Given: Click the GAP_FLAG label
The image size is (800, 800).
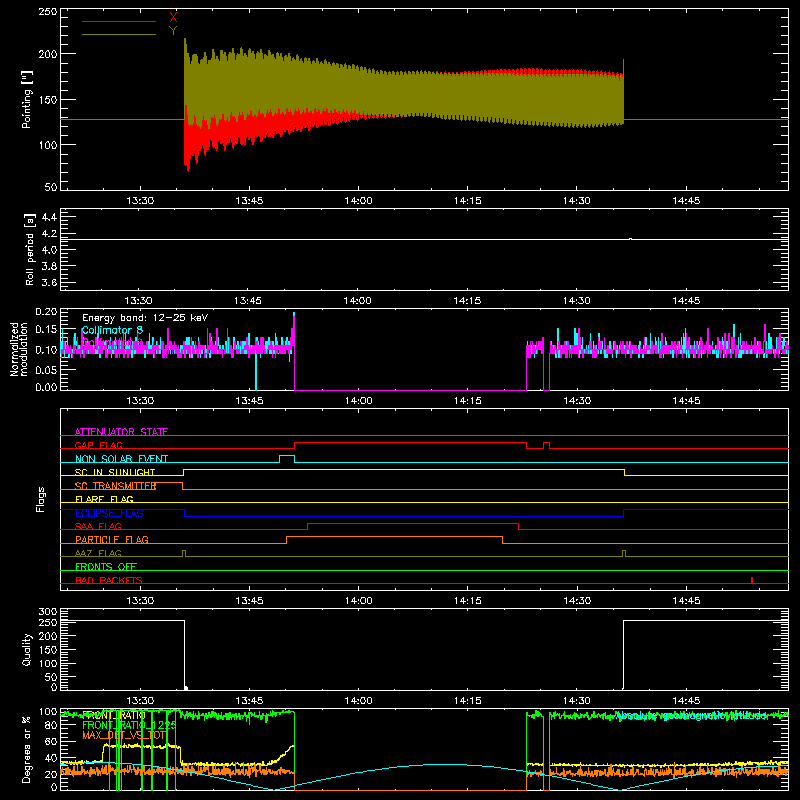Looking at the screenshot, I should click(x=98, y=445).
